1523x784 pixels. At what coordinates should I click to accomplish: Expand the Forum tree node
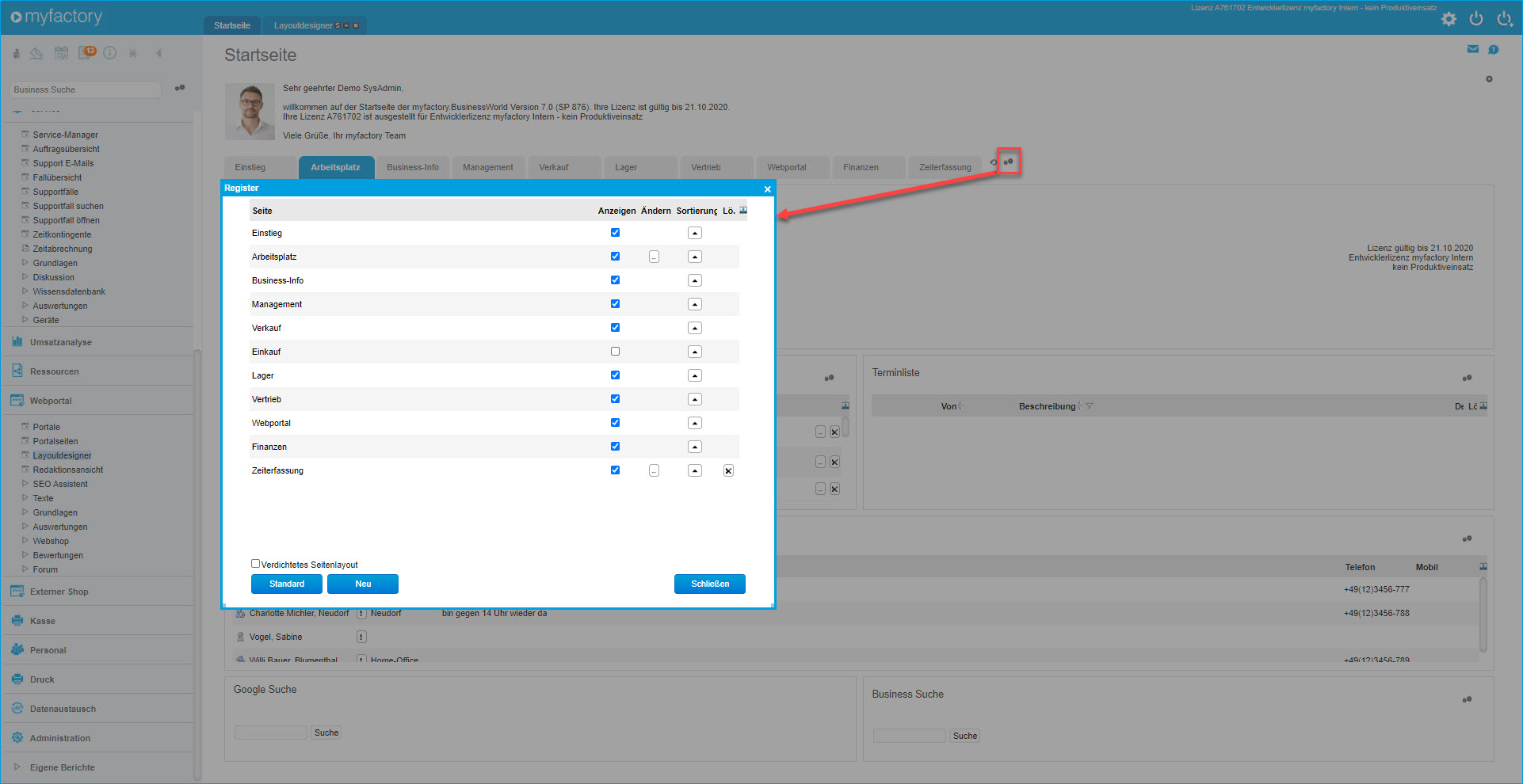(25, 569)
